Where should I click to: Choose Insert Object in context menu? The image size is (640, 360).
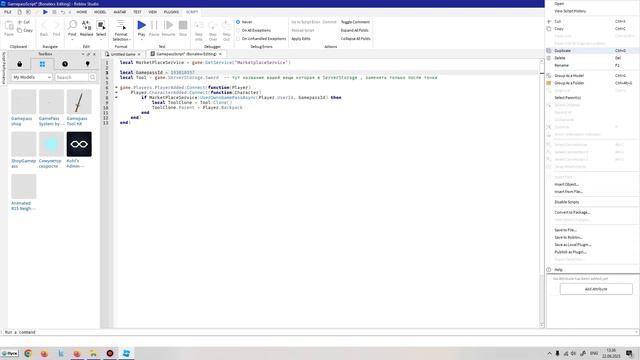[x=592, y=184]
